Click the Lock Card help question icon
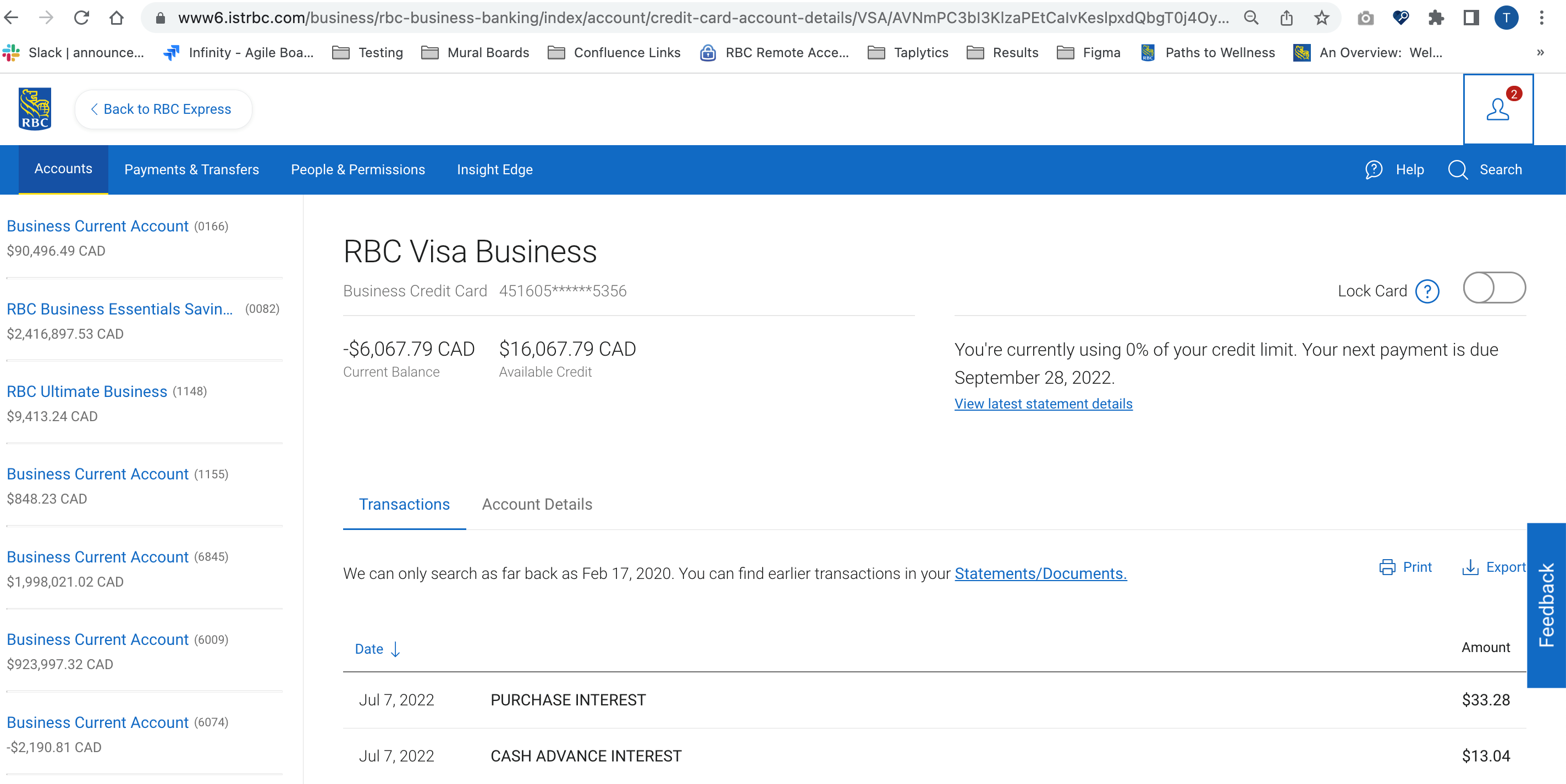Viewport: 1566px width, 784px height. [x=1427, y=291]
